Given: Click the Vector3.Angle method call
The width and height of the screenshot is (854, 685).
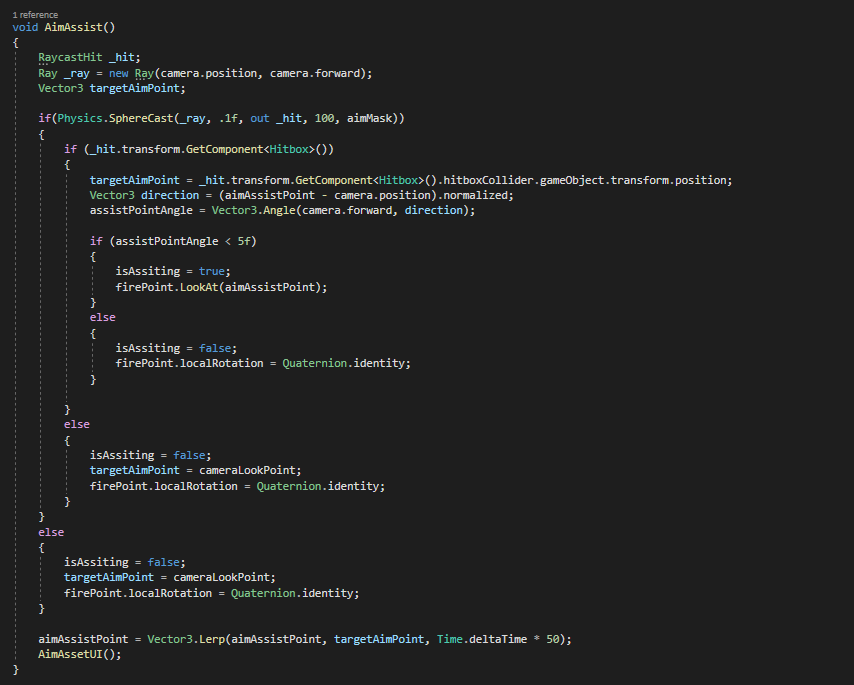Looking at the screenshot, I should (x=254, y=210).
